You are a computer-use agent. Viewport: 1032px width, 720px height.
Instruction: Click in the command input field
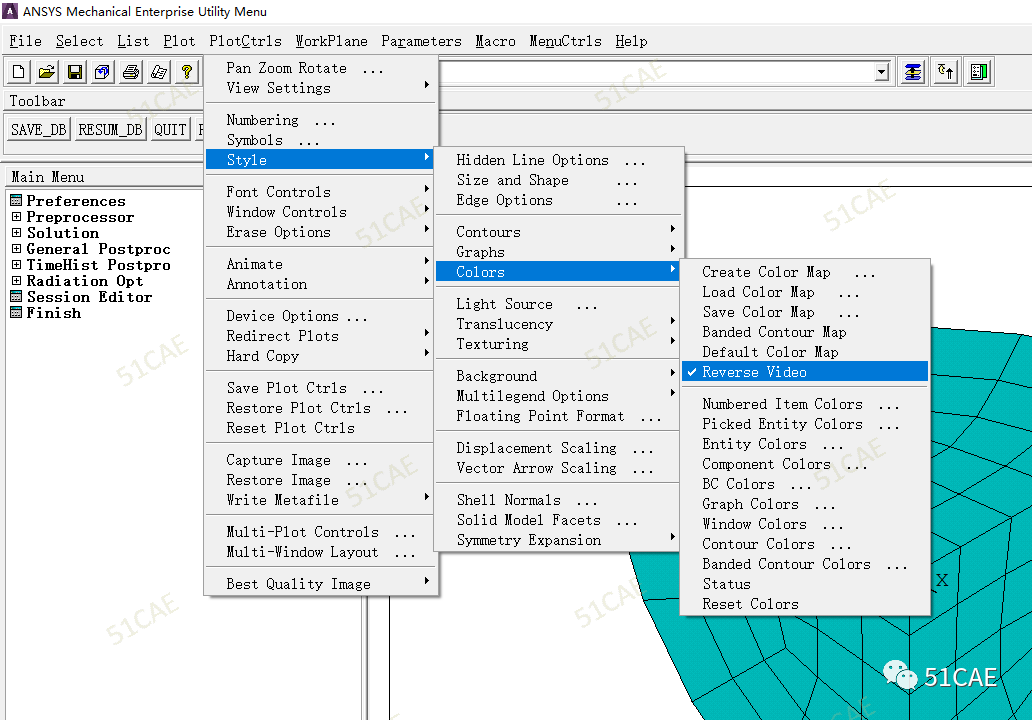pos(656,72)
